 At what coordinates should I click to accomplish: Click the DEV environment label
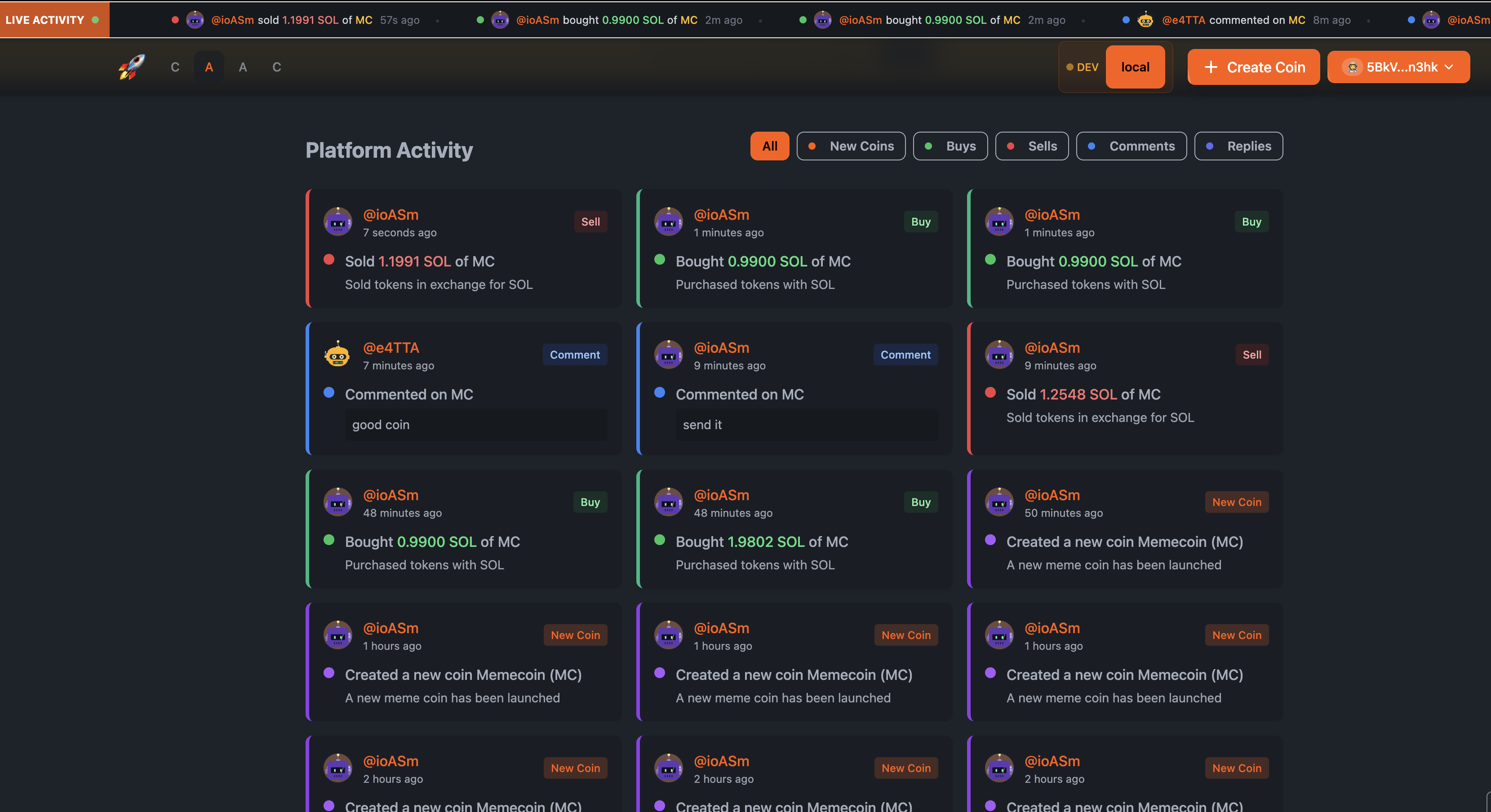click(x=1083, y=67)
